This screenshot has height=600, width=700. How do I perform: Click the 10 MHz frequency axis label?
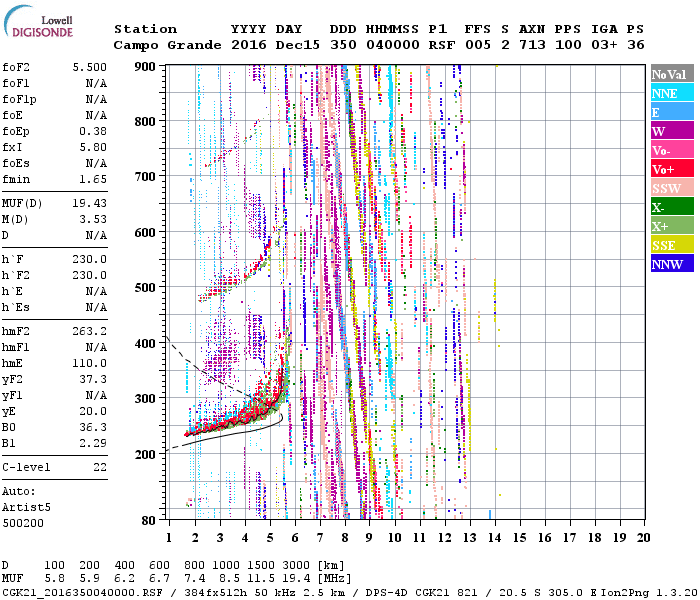tap(395, 538)
